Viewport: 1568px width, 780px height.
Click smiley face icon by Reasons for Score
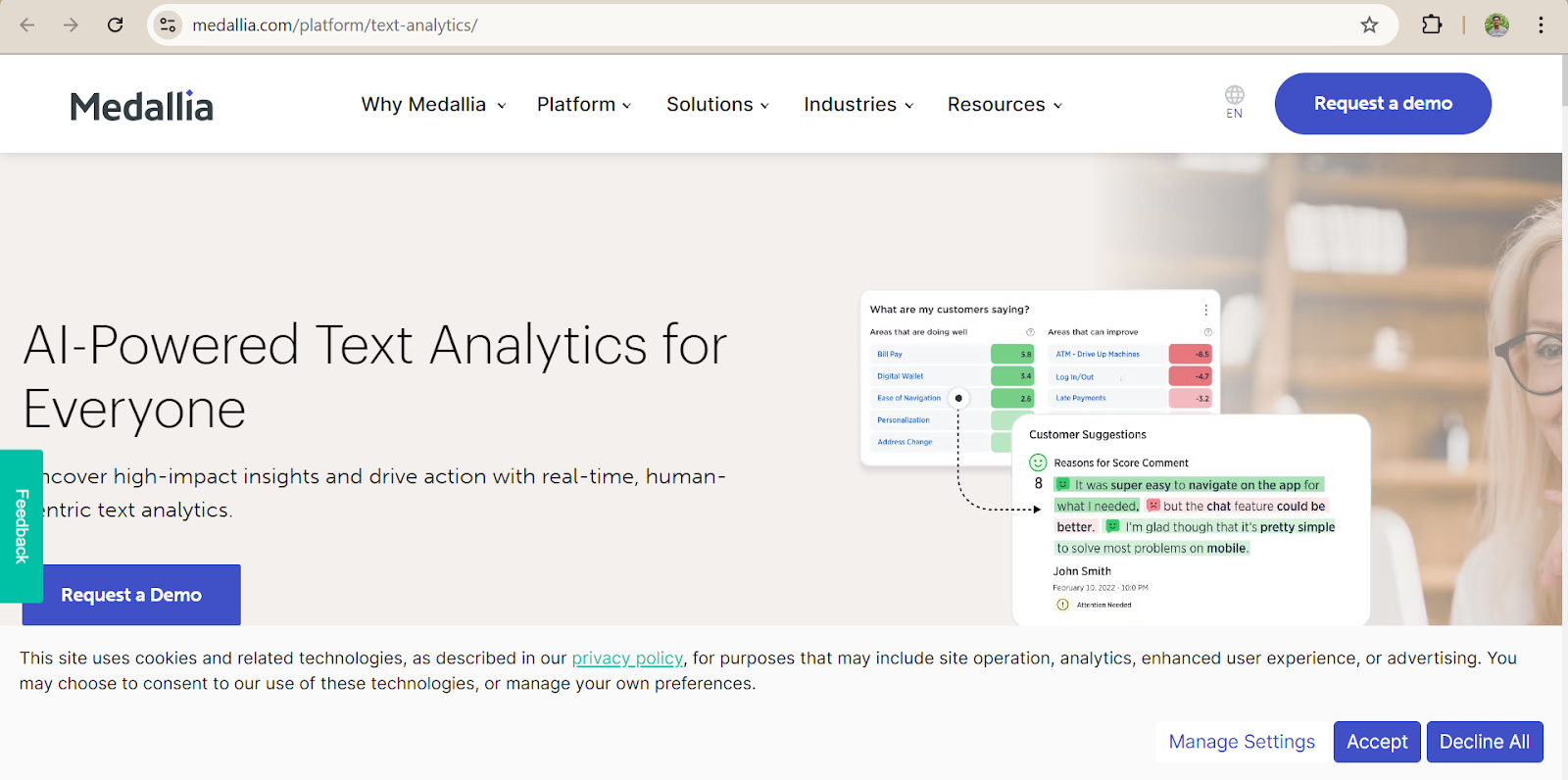click(1038, 463)
